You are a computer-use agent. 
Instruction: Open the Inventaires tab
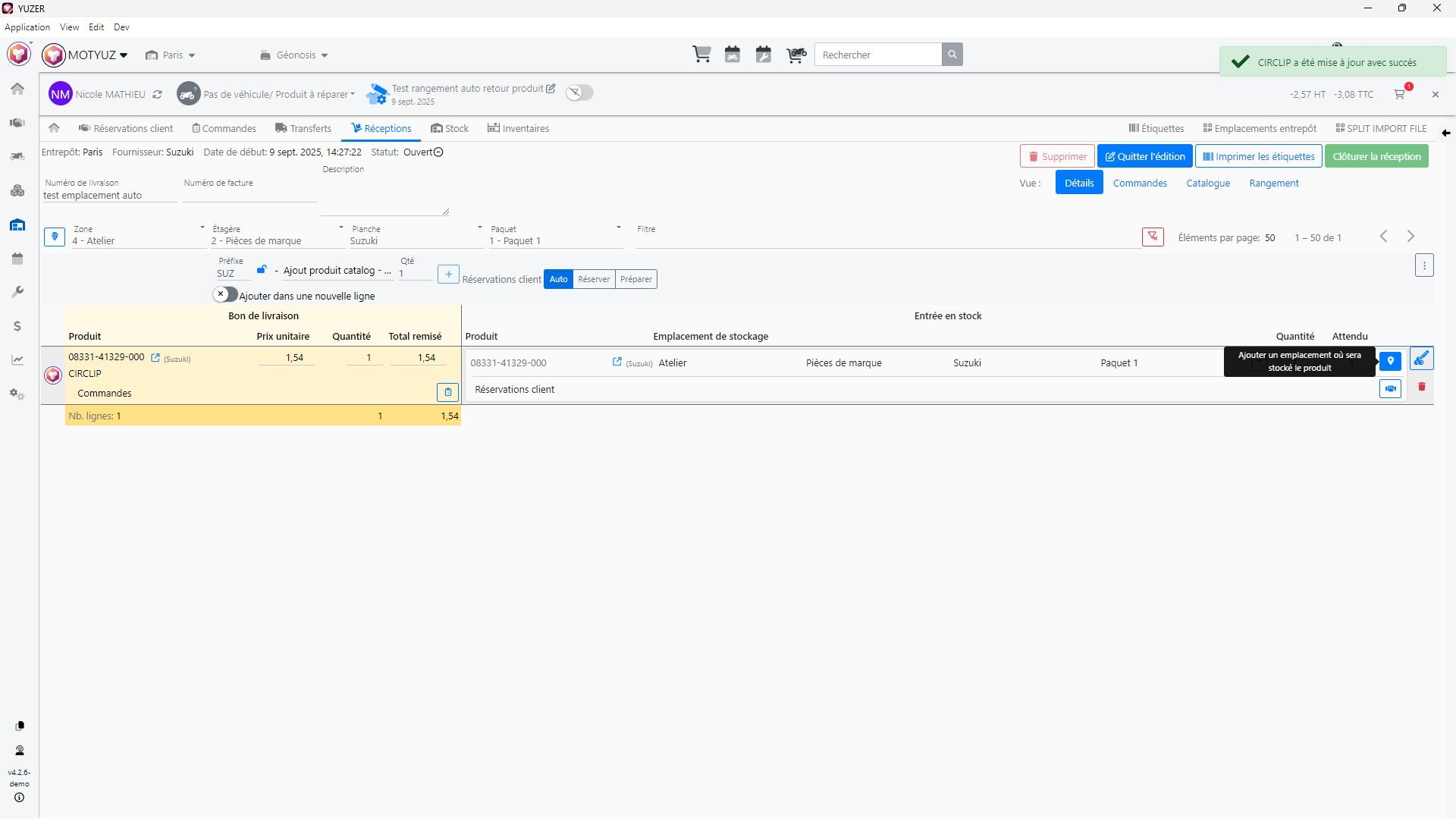[519, 129]
